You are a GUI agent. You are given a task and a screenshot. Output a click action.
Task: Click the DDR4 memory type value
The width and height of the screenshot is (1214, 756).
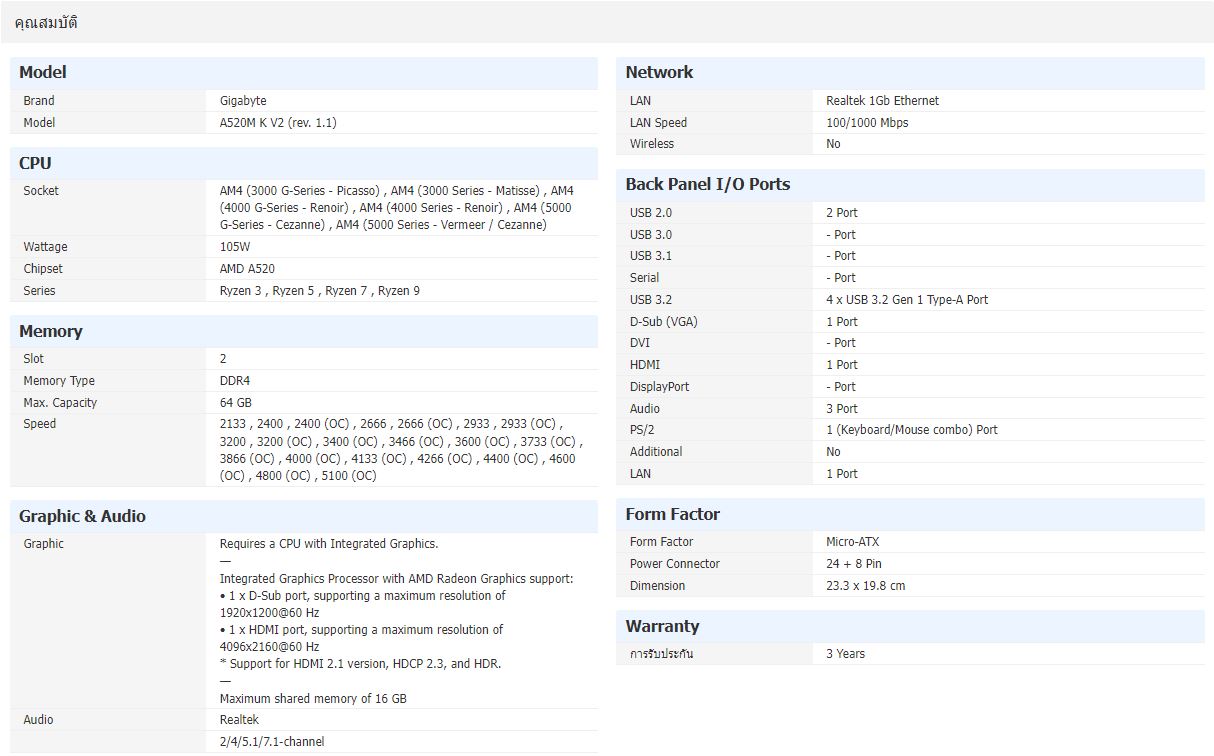click(236, 381)
